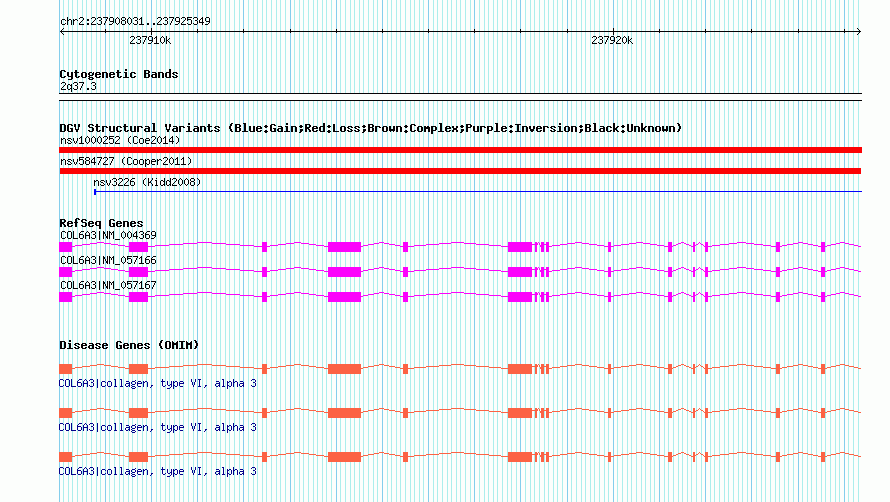Image resolution: width=890 pixels, height=502 pixels.
Task: Click the Disease Genes (OMIM) track title
Action: click(129, 345)
